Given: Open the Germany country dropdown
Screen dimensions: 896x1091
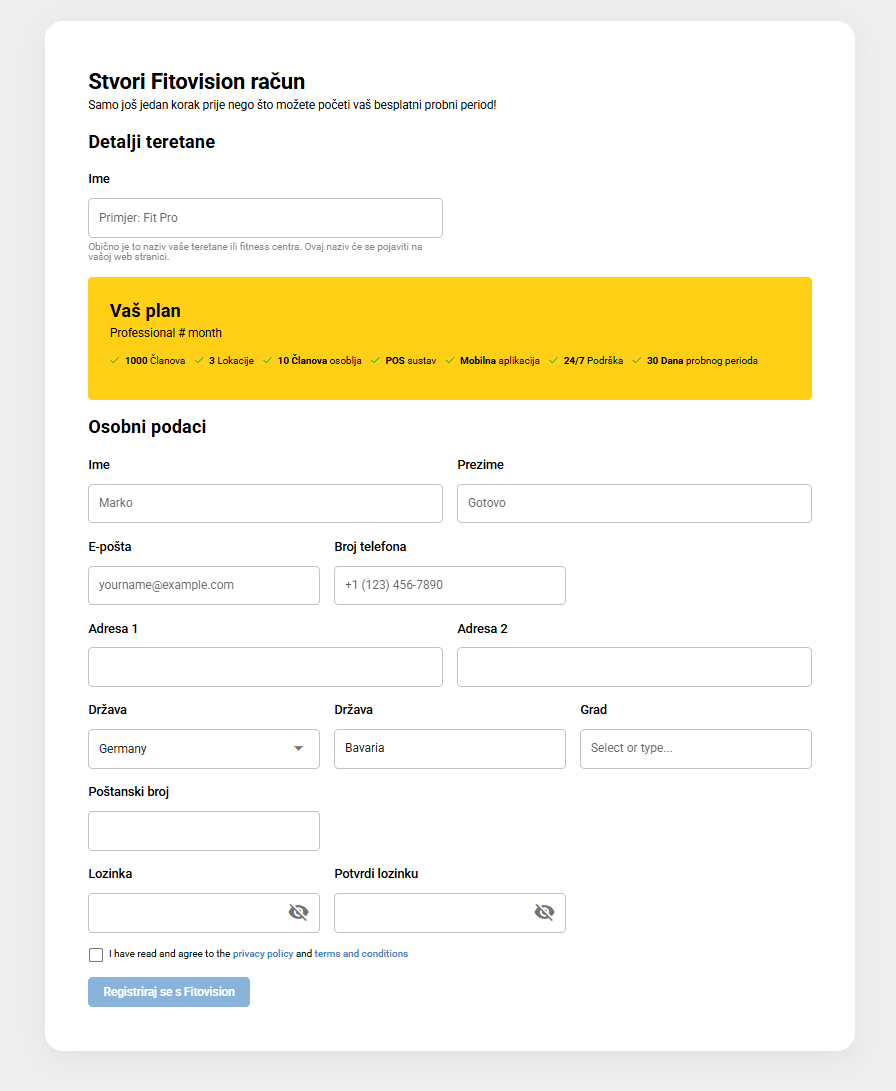Looking at the screenshot, I should coord(204,749).
